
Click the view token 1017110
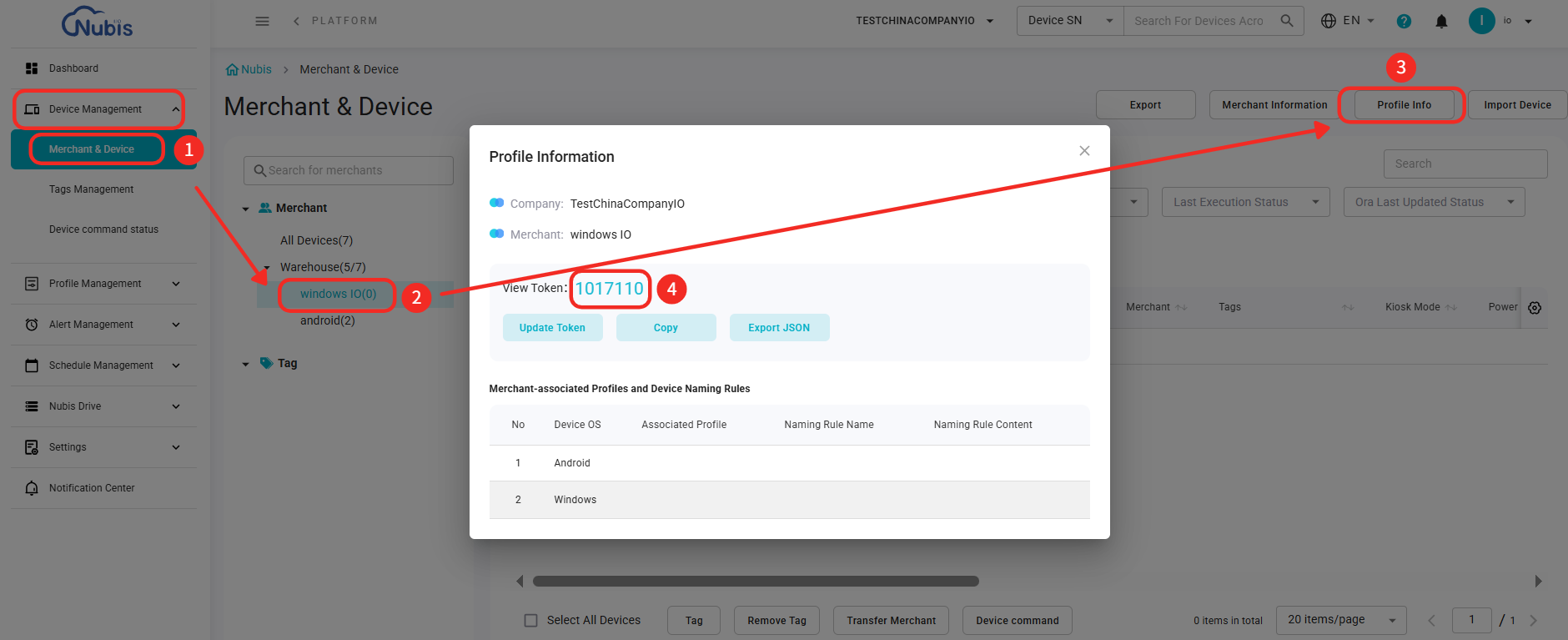610,289
